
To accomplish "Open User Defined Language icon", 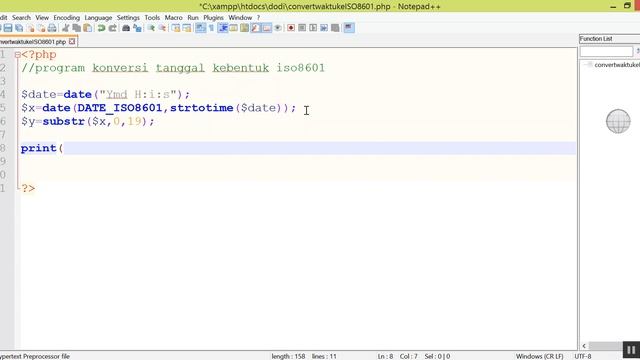I will click(233, 28).
